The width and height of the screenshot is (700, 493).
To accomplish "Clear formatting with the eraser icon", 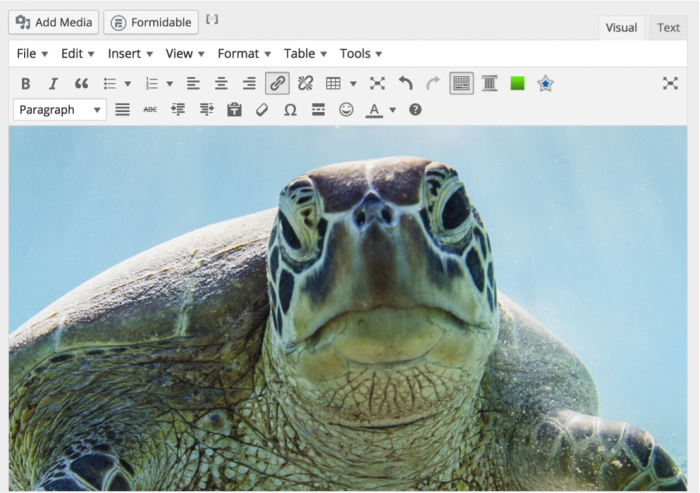I will pyautogui.click(x=262, y=110).
